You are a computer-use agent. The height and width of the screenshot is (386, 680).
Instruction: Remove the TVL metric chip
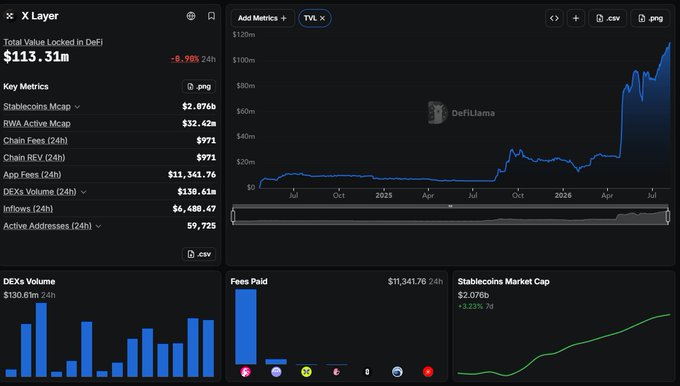tap(322, 18)
